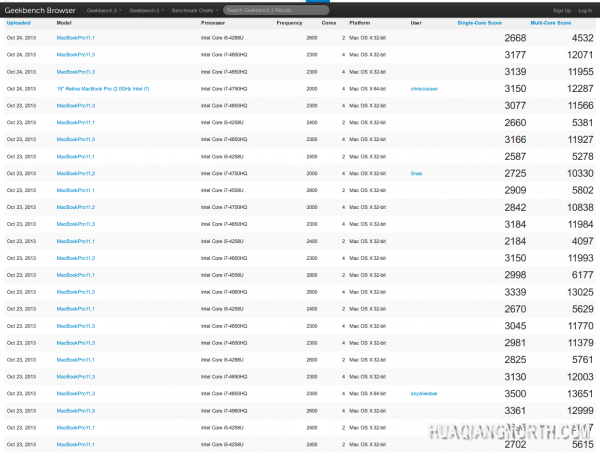
Task: Click the Model column header
Action: click(x=64, y=23)
